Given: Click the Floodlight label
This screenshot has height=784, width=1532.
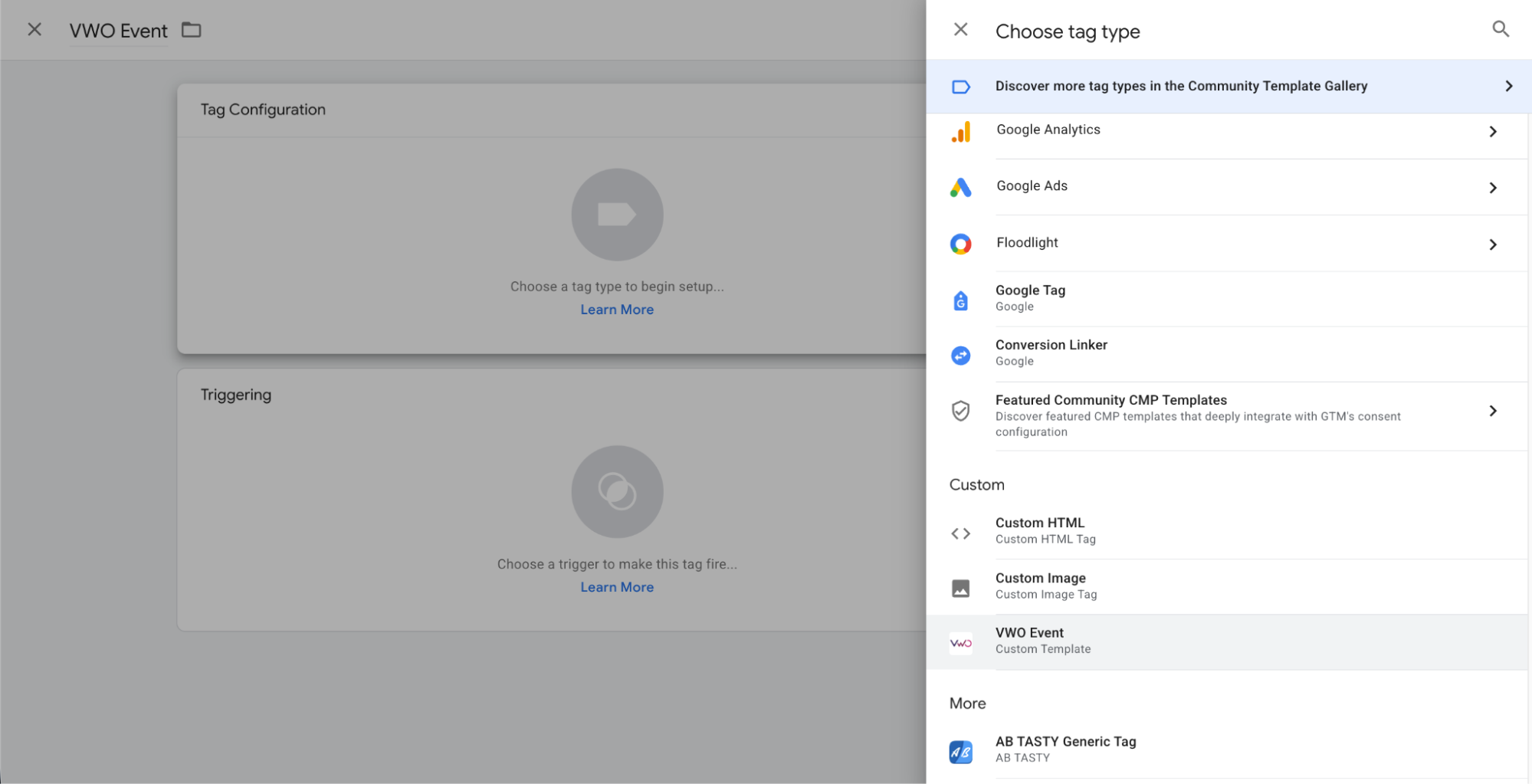Looking at the screenshot, I should (x=1027, y=242).
